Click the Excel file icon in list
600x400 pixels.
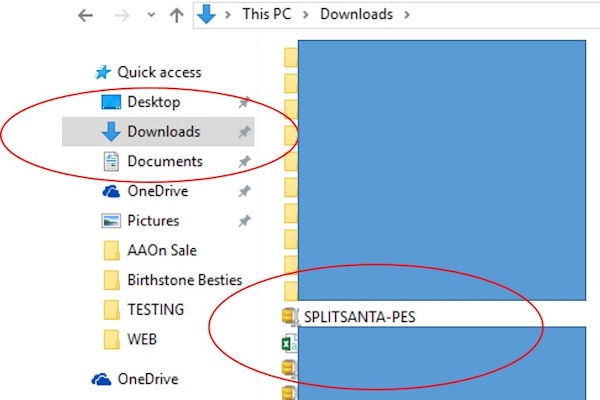[x=289, y=343]
